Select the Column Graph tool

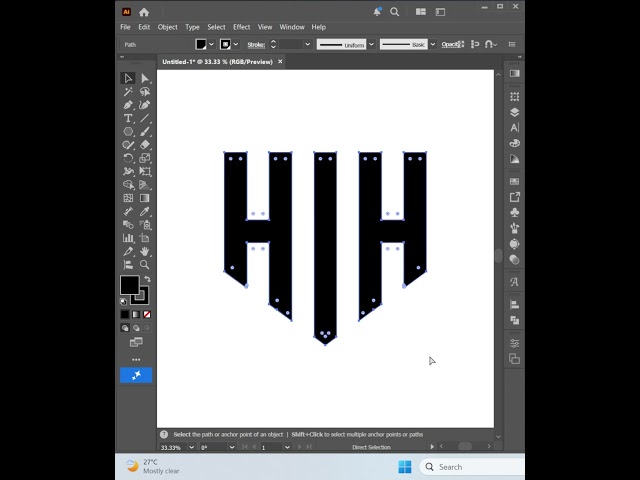point(128,238)
